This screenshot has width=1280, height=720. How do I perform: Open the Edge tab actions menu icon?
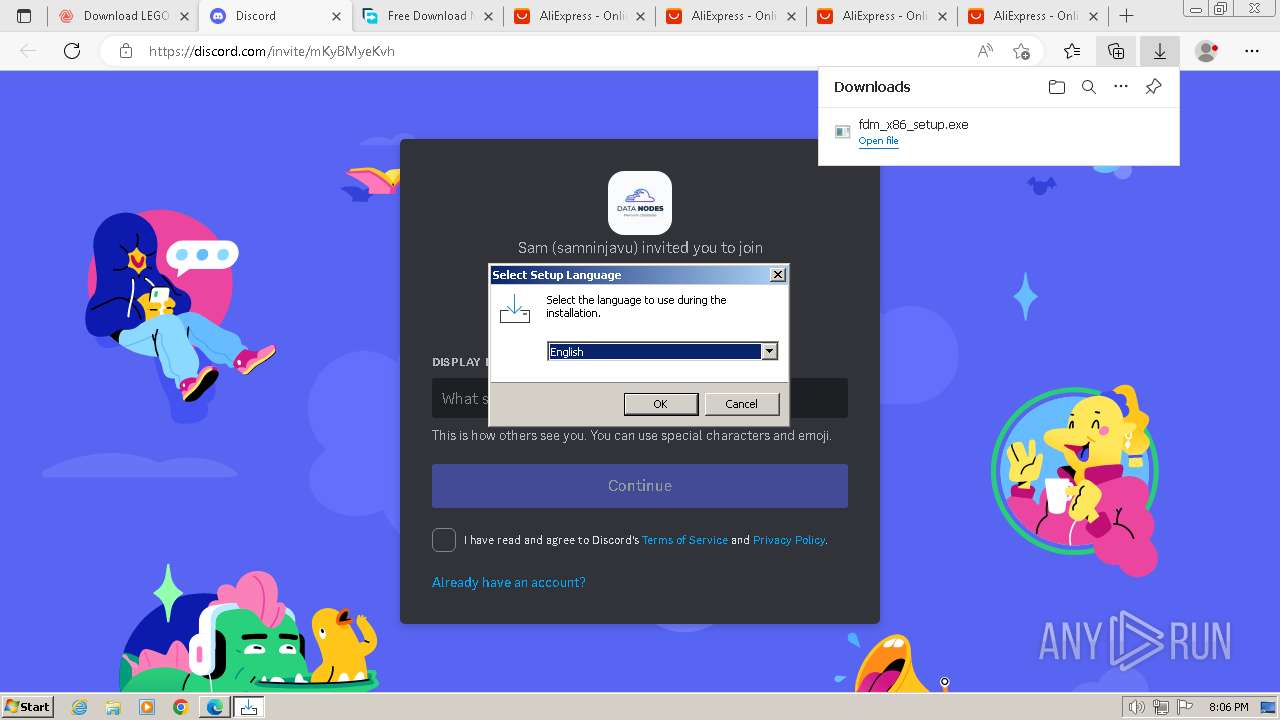click(x=24, y=16)
